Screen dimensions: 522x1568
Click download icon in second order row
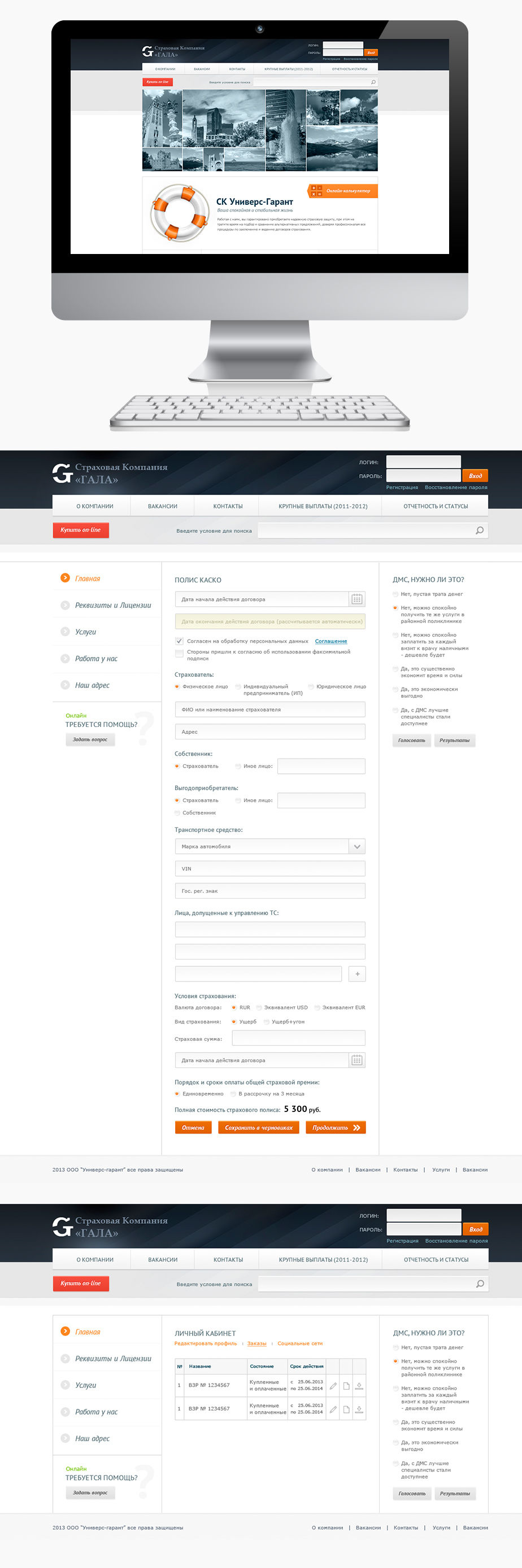(x=359, y=1409)
